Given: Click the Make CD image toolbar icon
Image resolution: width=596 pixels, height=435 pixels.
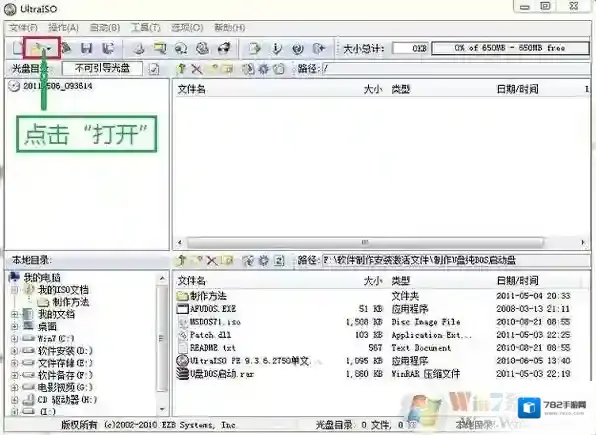Looking at the screenshot, I should 139,48.
